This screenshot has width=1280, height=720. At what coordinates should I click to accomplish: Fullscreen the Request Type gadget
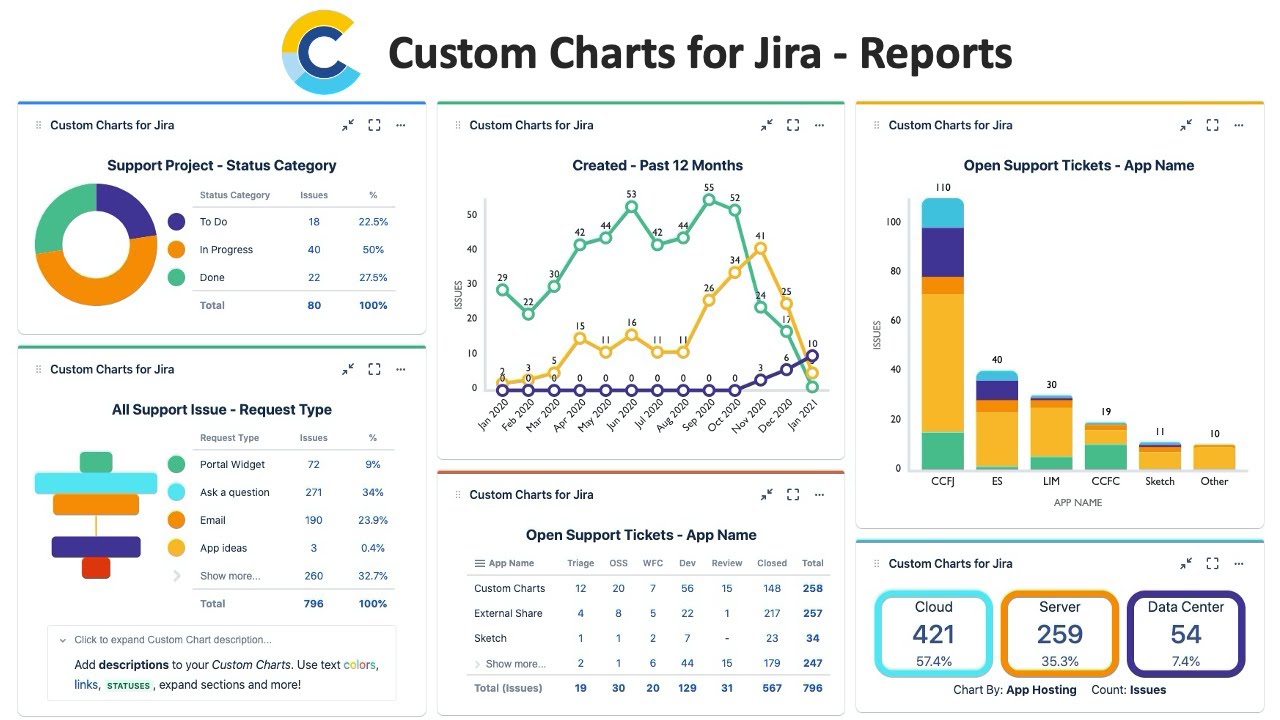click(x=374, y=369)
